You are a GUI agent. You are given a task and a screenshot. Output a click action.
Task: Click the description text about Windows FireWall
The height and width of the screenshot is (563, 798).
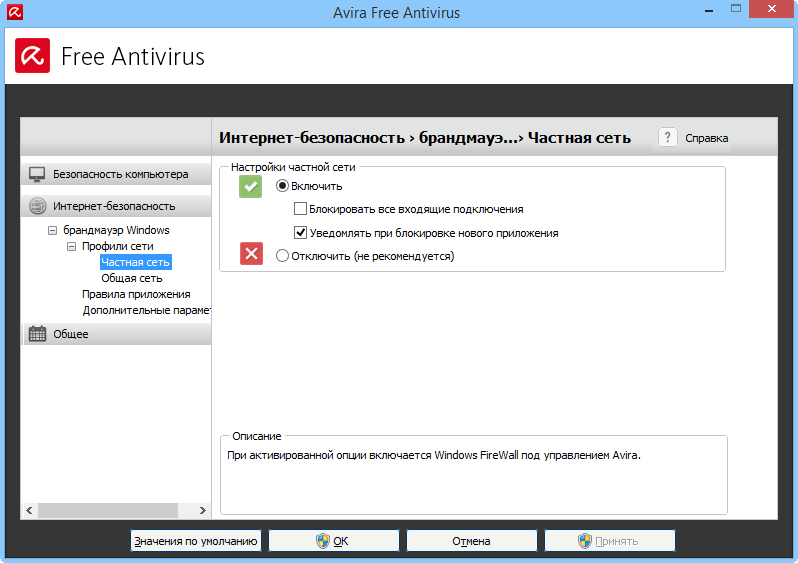pyautogui.click(x=434, y=455)
